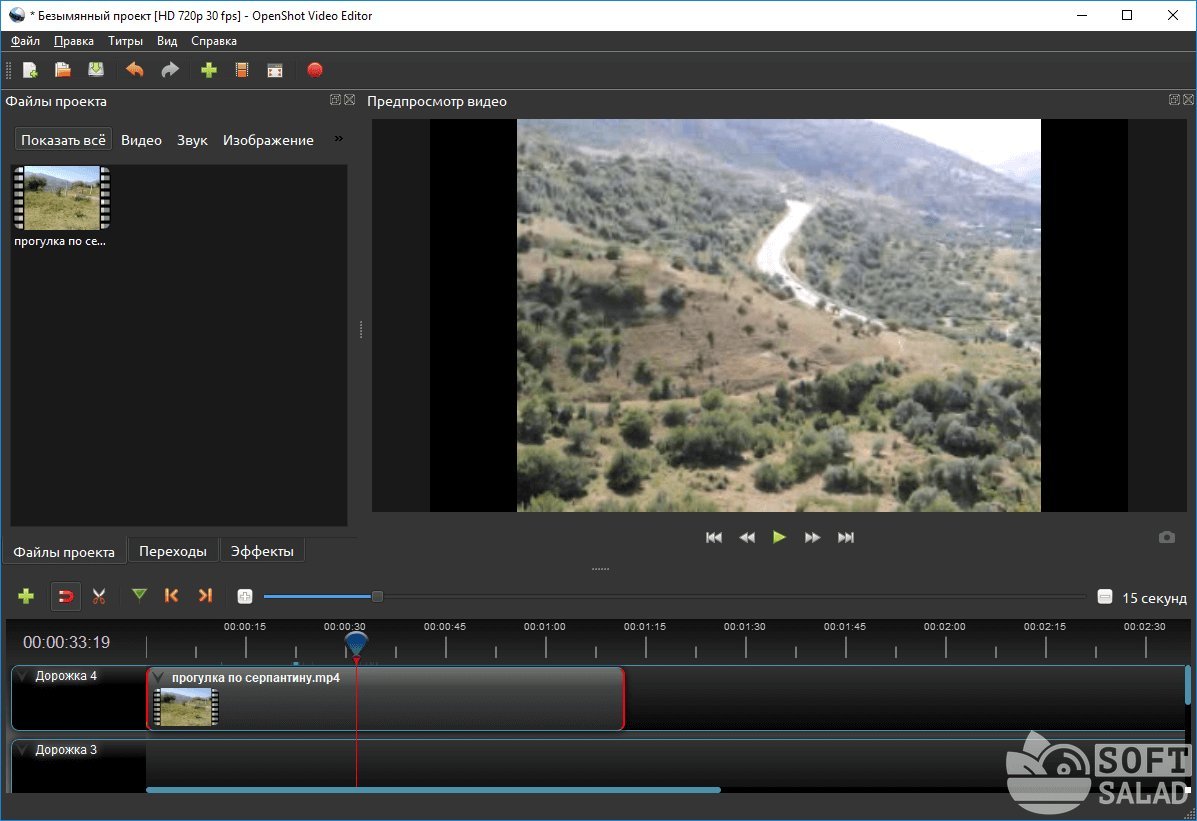Toggle the magnet snapping button

[66, 596]
